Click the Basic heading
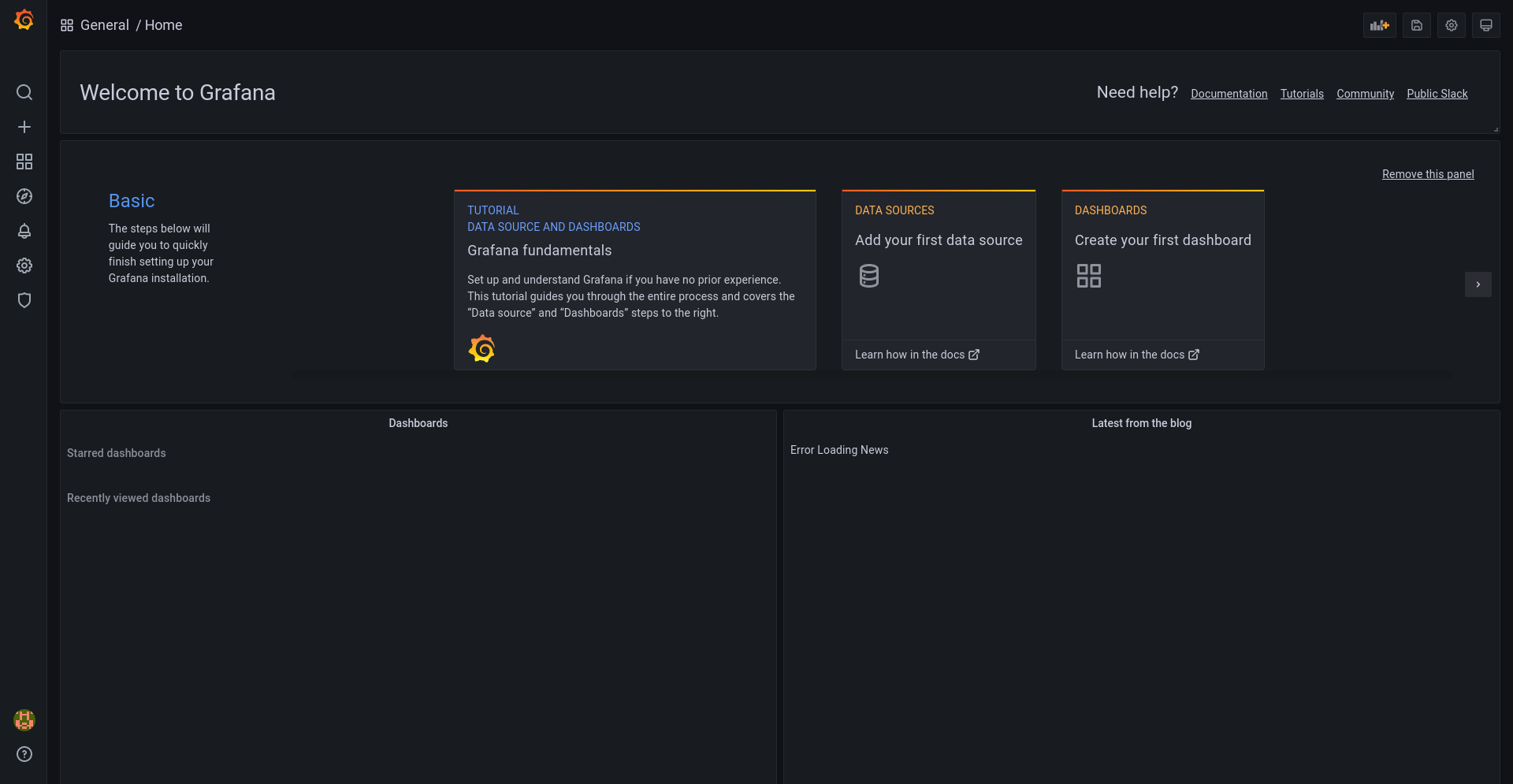Screen dimensions: 1513x784 [132, 201]
